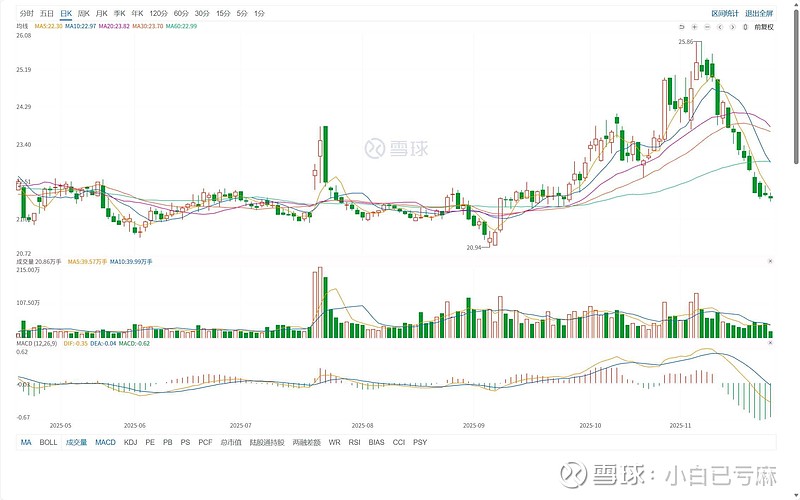Toggle the PSY indicator
800x500 pixels.
click(420, 442)
